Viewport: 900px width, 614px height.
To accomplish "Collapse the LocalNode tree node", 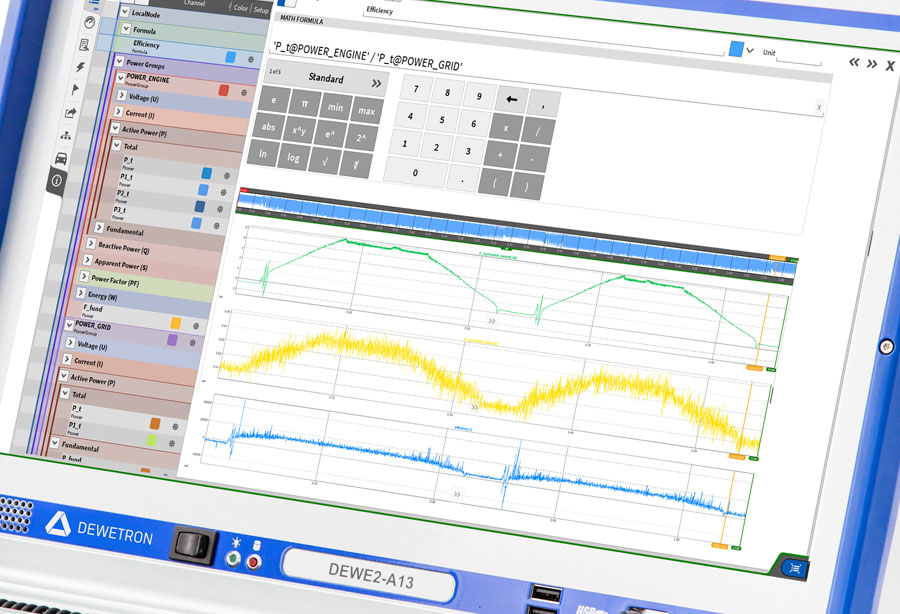I will [x=125, y=11].
